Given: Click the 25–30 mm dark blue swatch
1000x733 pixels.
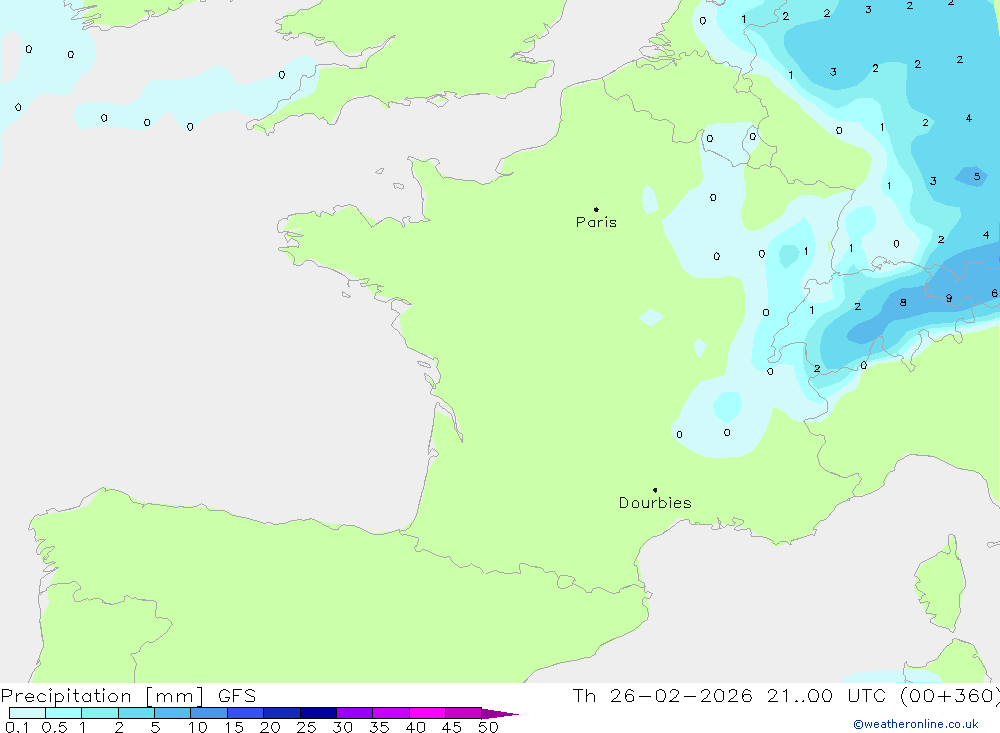Looking at the screenshot, I should click(x=318, y=713).
